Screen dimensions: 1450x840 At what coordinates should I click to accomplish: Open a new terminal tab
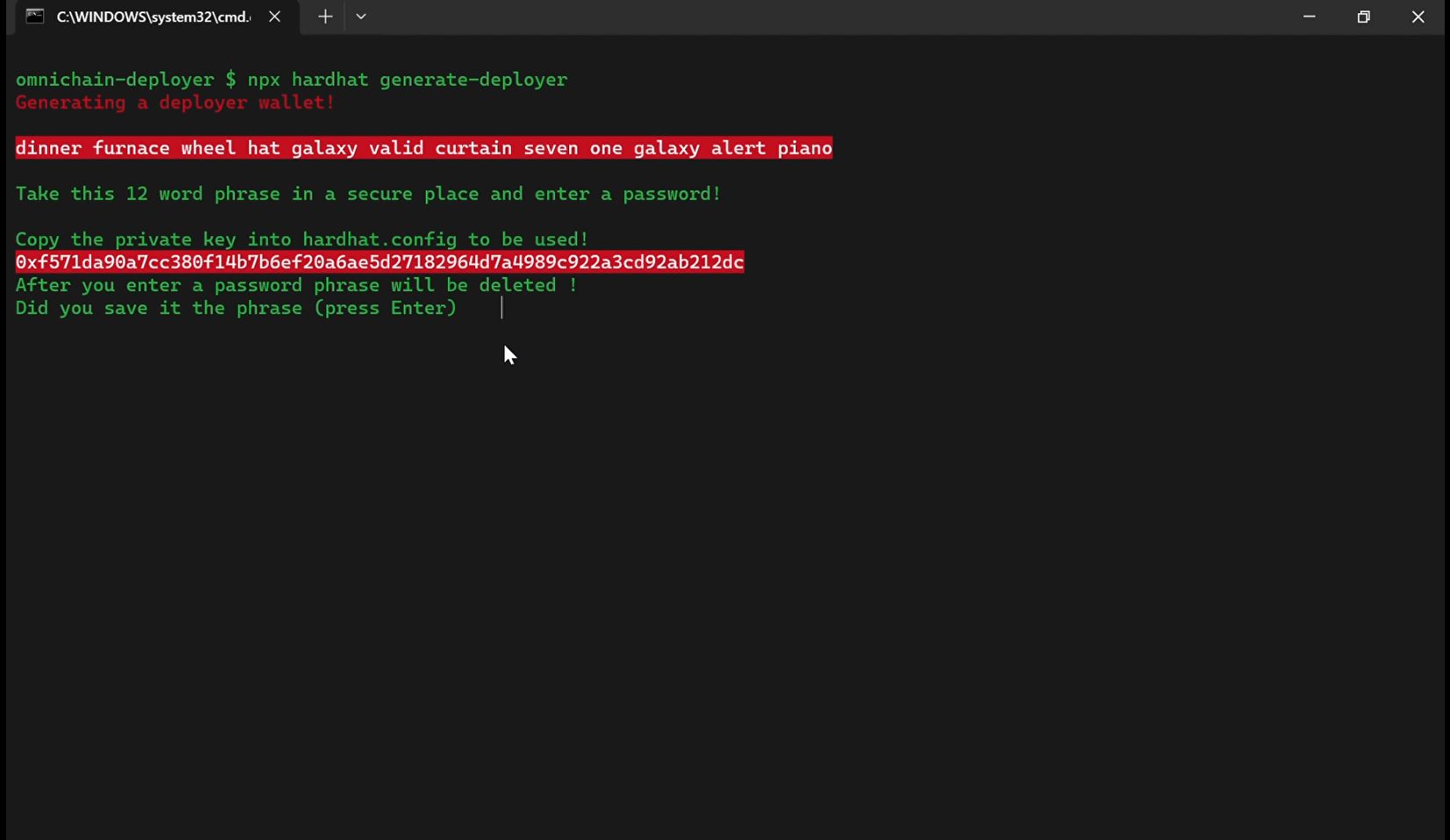coord(325,17)
